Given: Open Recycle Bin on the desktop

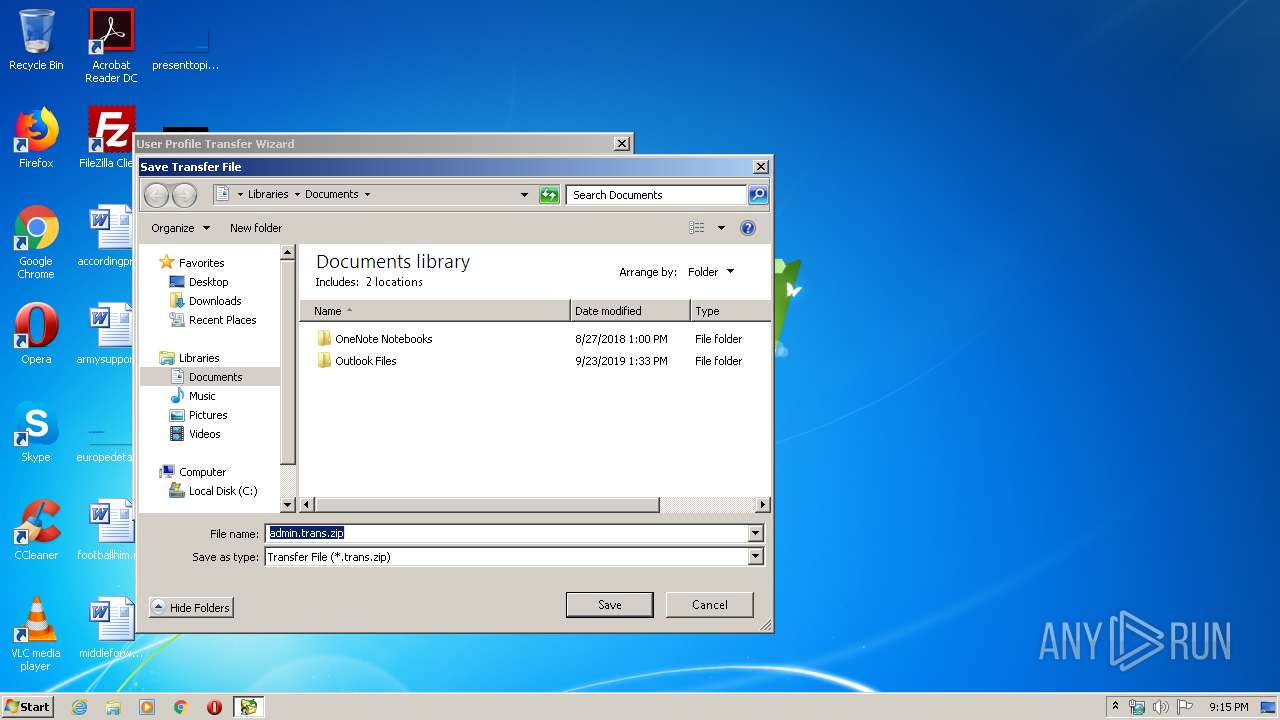Looking at the screenshot, I should pyautogui.click(x=36, y=40).
